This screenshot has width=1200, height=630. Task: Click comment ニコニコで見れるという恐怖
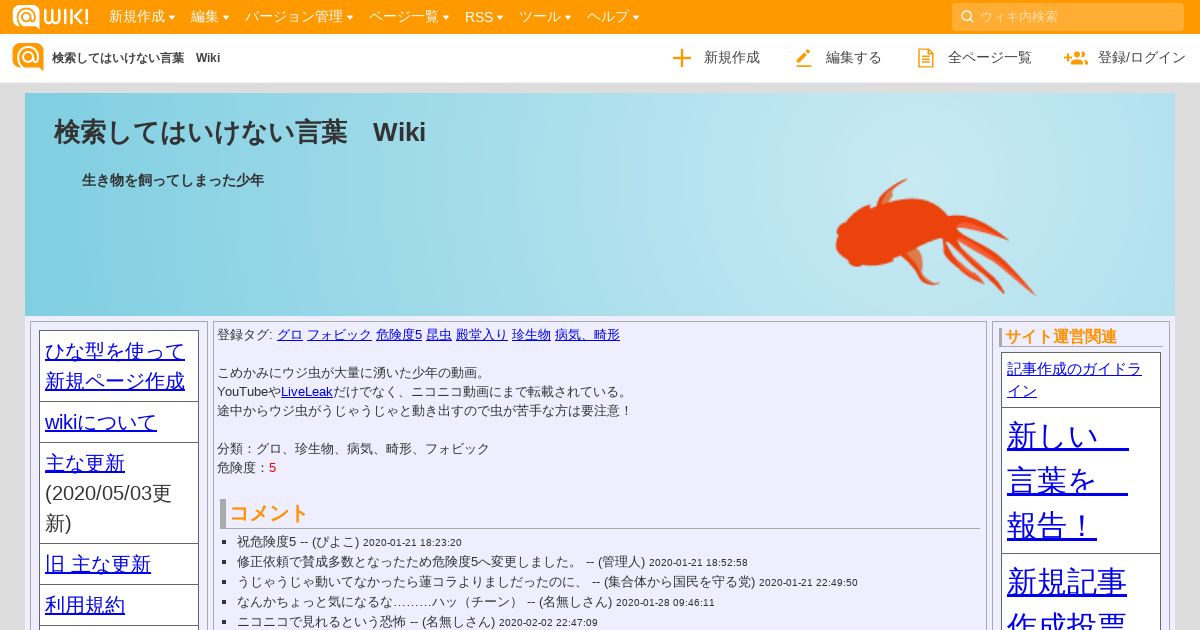point(366,622)
